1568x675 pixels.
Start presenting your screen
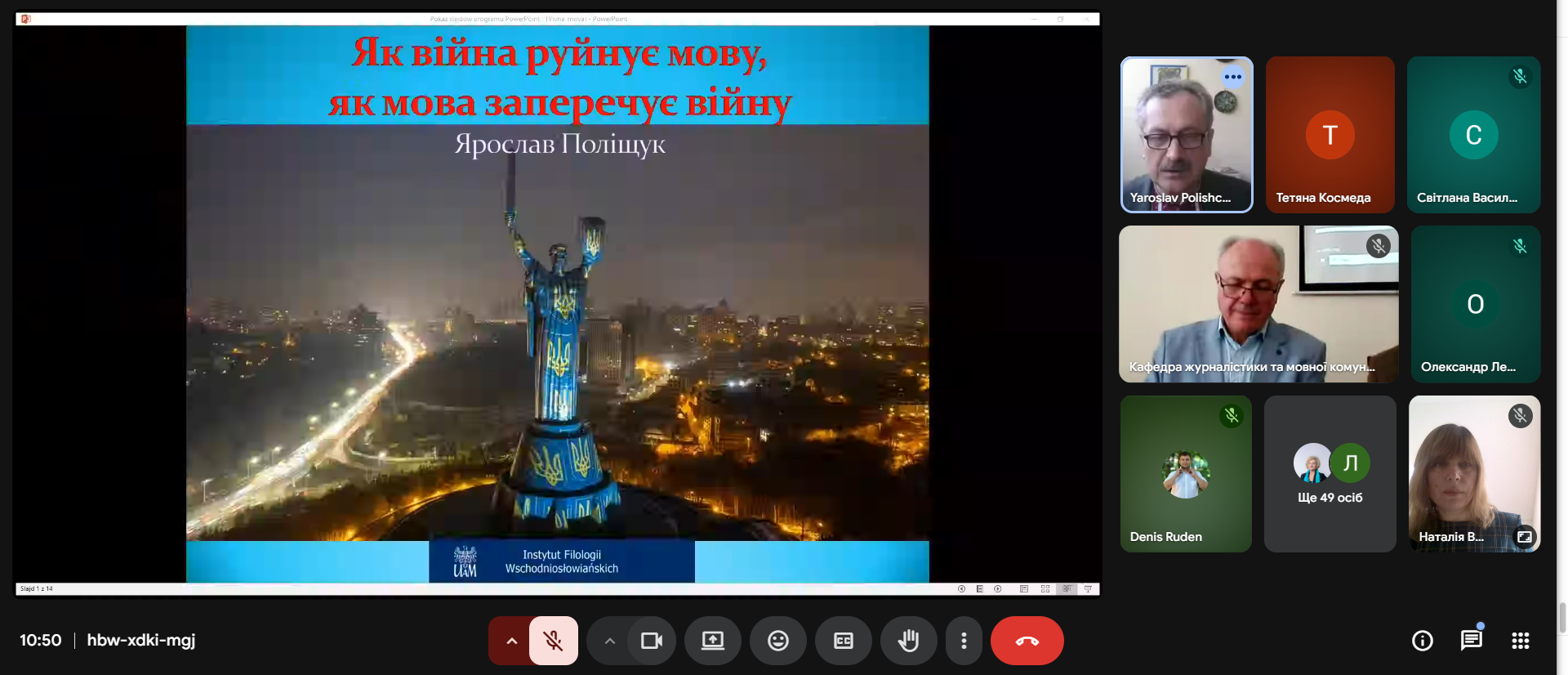713,641
